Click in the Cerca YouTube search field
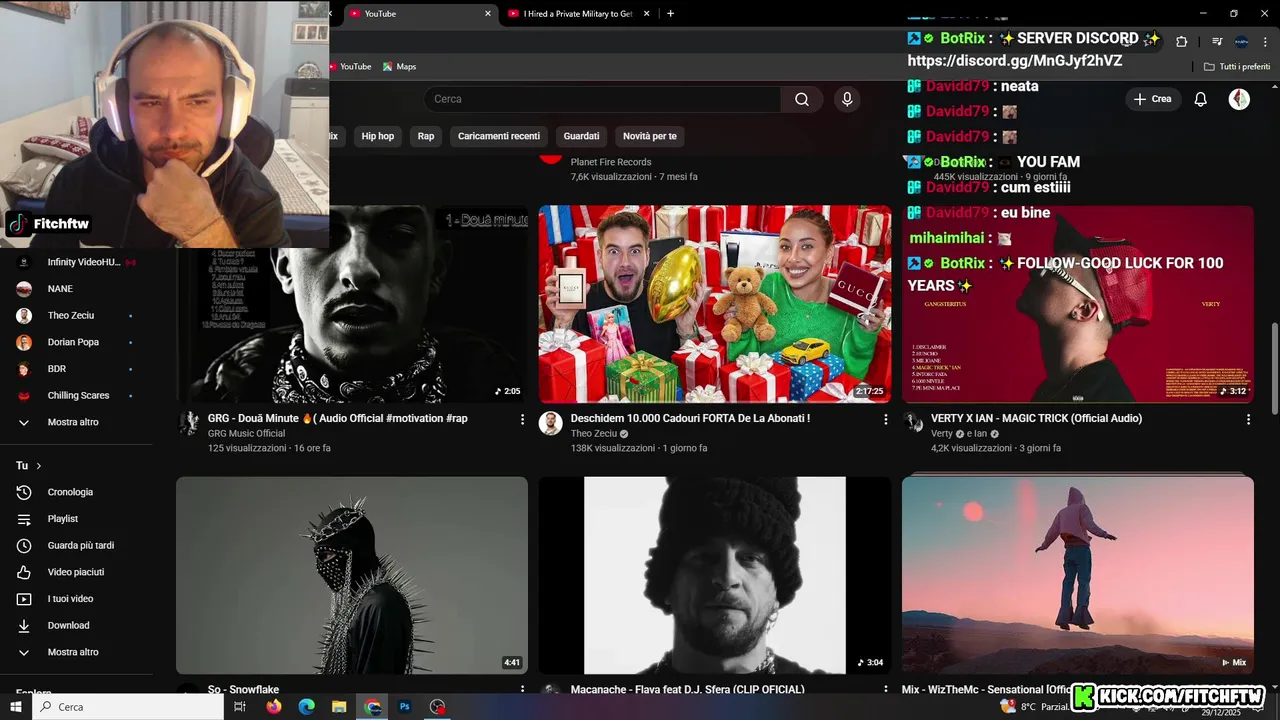1280x720 pixels. tap(602, 99)
